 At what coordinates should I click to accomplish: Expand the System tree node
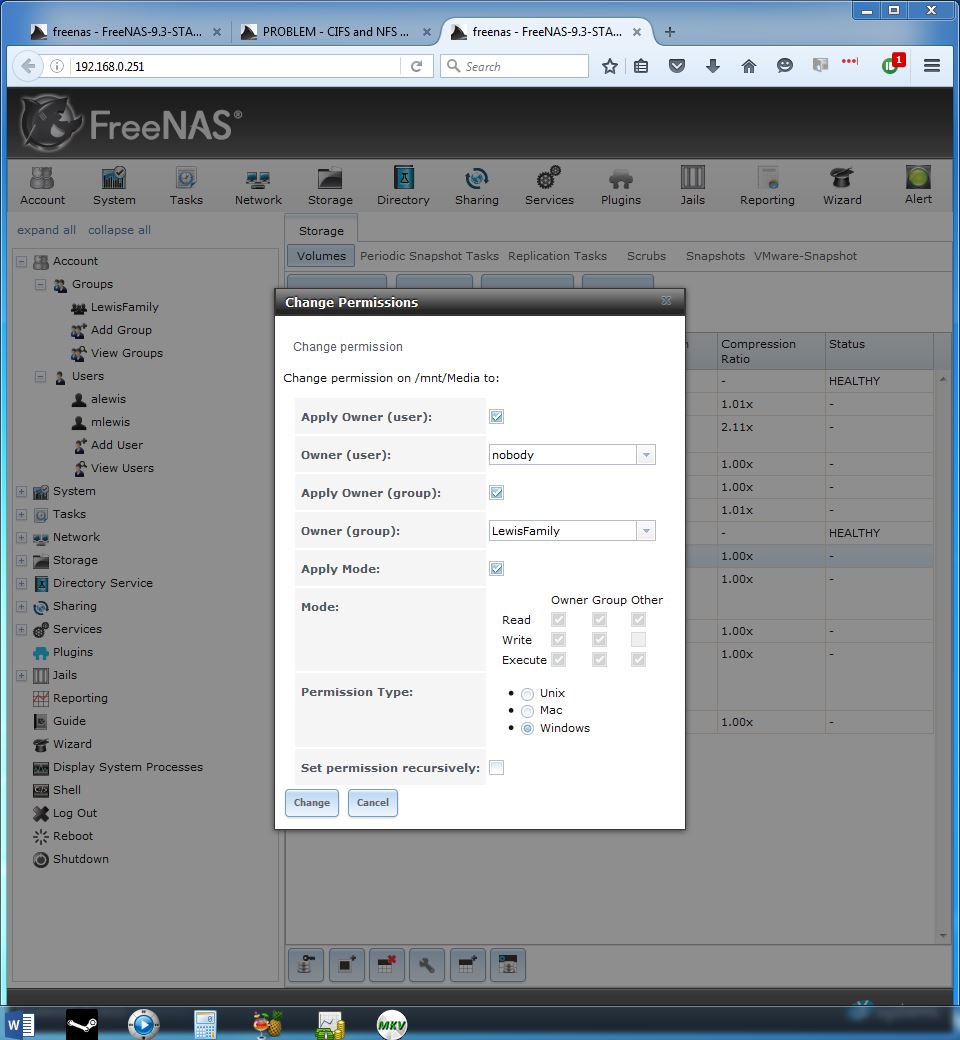21,491
